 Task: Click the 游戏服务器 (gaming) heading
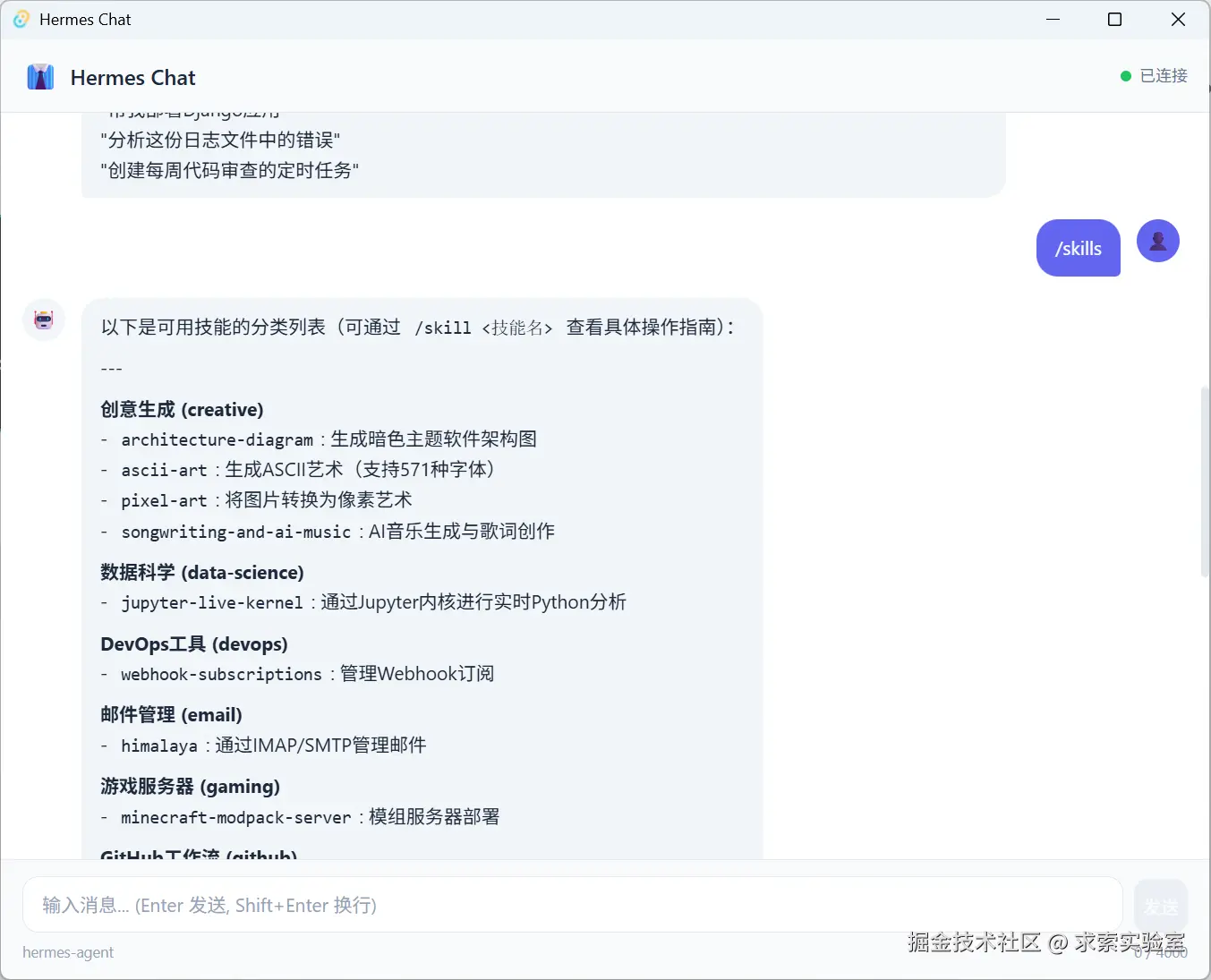tap(190, 786)
